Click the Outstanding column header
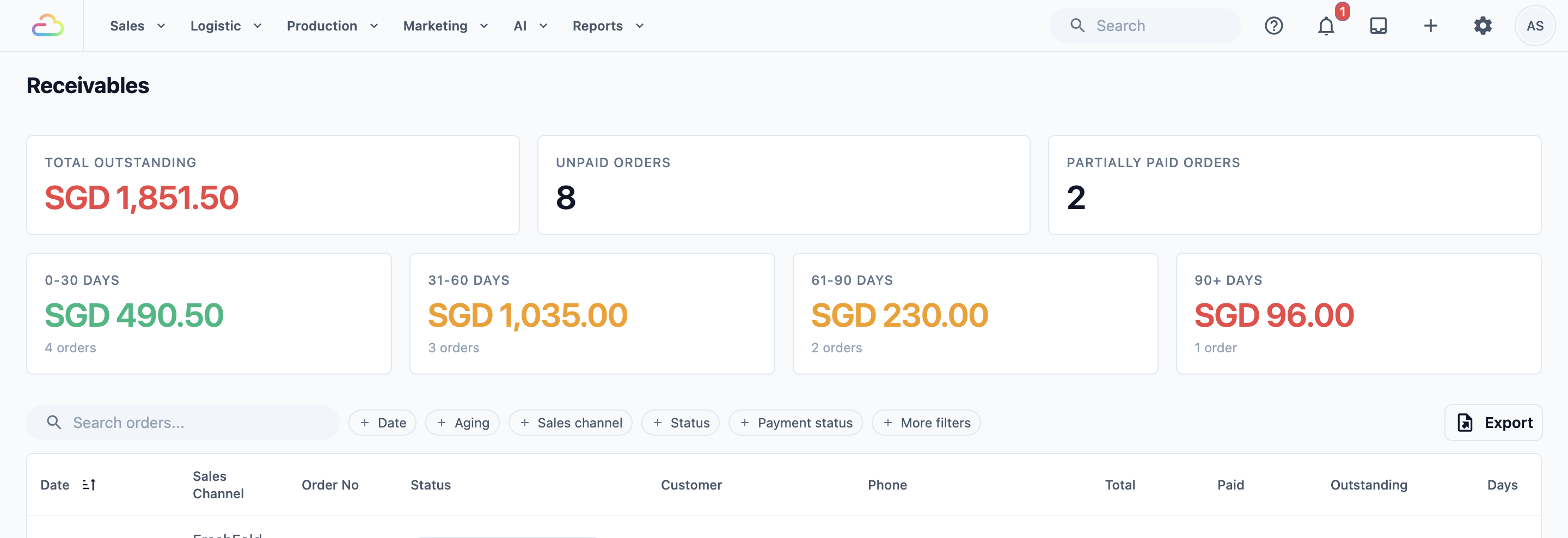Image resolution: width=1568 pixels, height=538 pixels. tap(1368, 485)
